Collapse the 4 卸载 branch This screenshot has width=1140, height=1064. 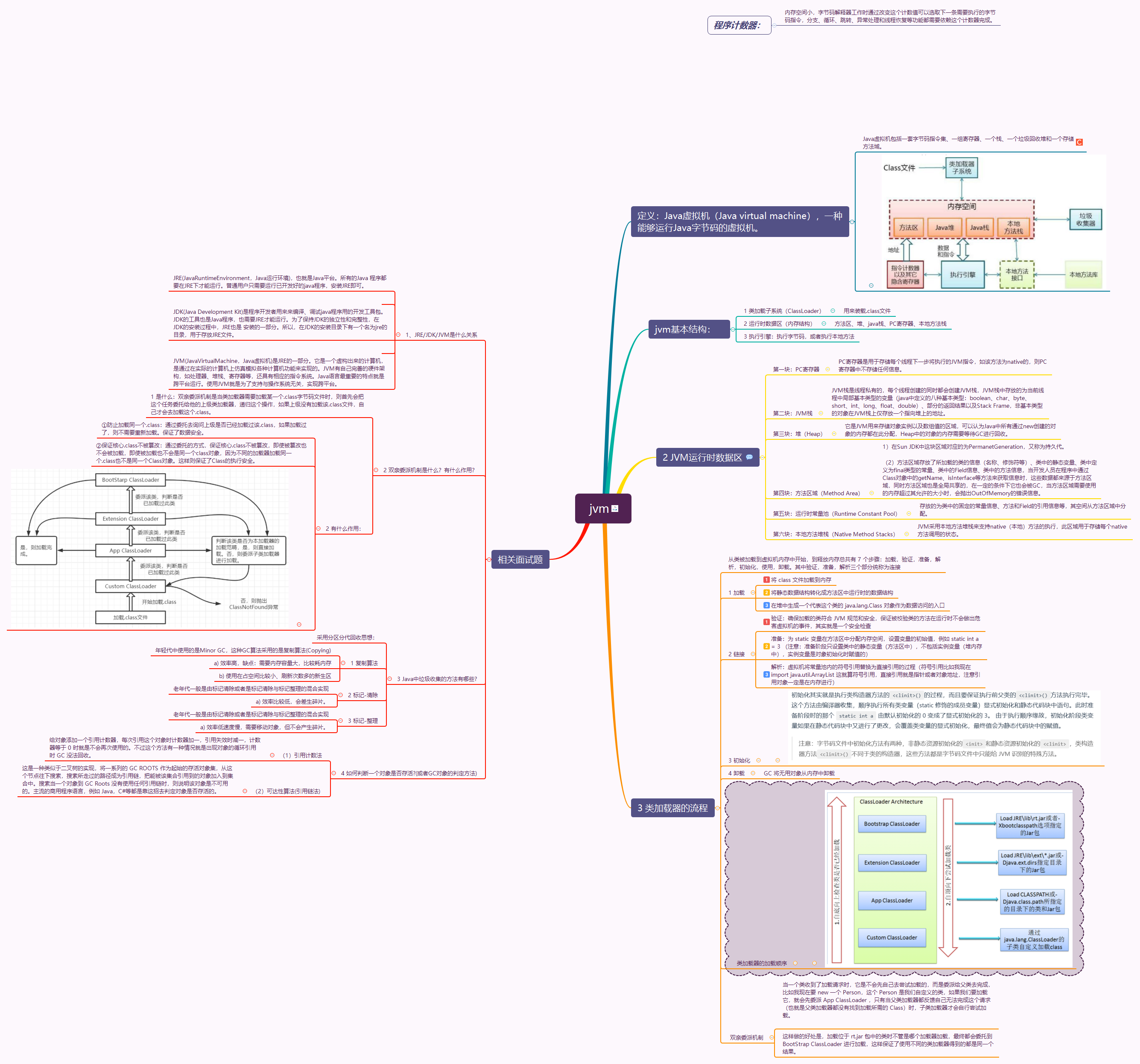(753, 773)
